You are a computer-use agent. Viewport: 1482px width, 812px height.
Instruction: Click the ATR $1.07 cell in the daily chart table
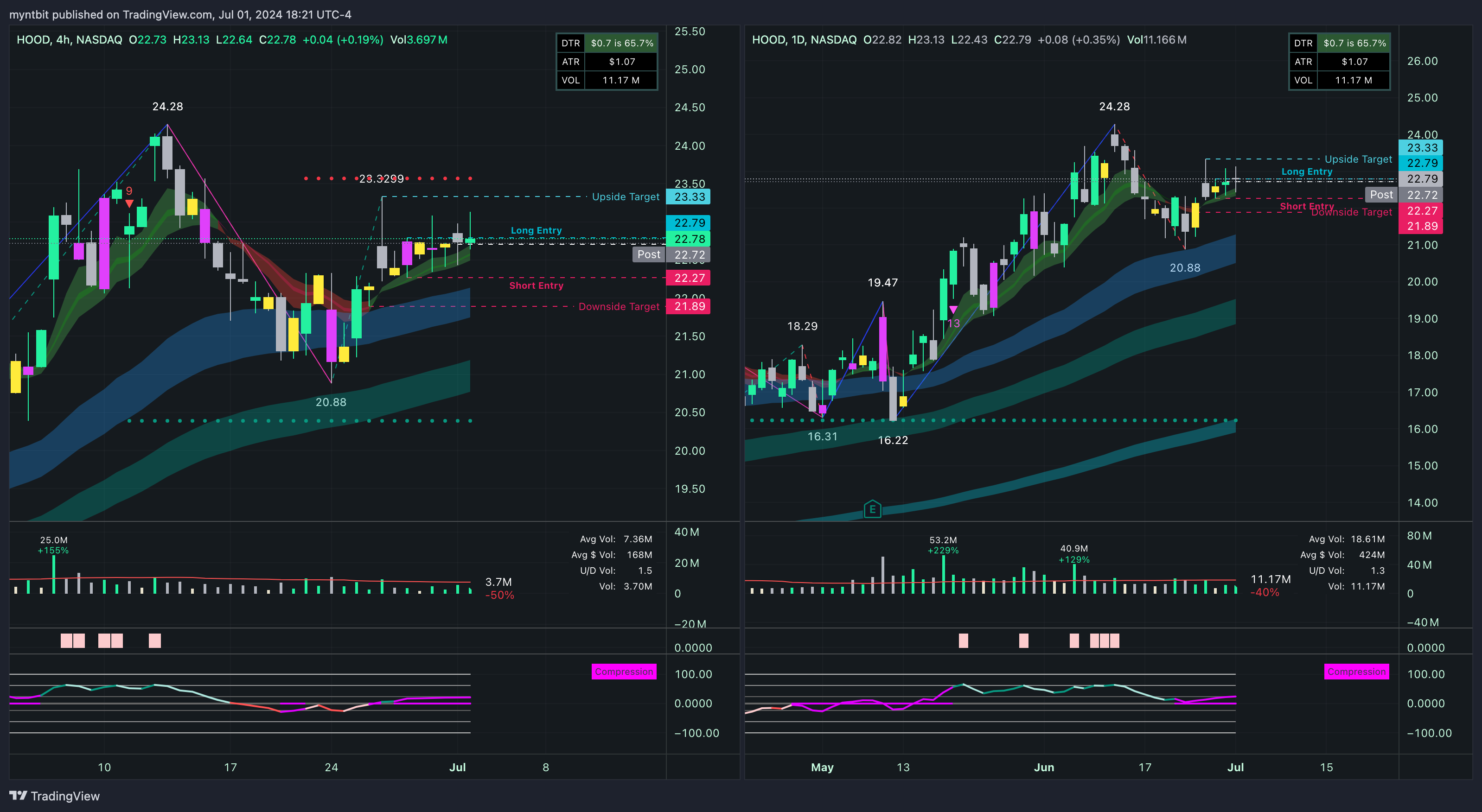tap(1354, 62)
